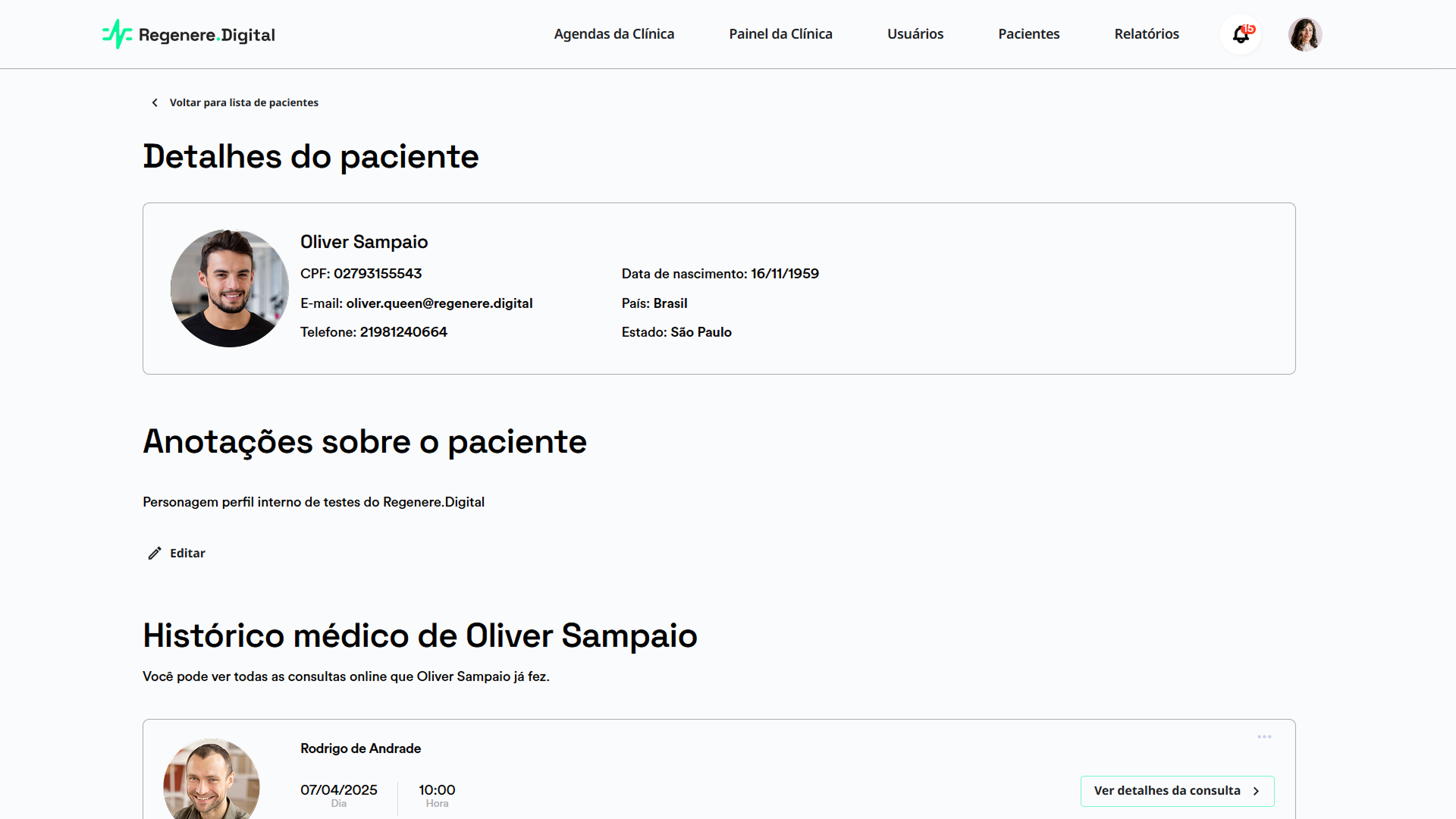Screen dimensions: 1456x819
Task: Click chevron arrow inside Ver detalhes button
Action: (1256, 791)
